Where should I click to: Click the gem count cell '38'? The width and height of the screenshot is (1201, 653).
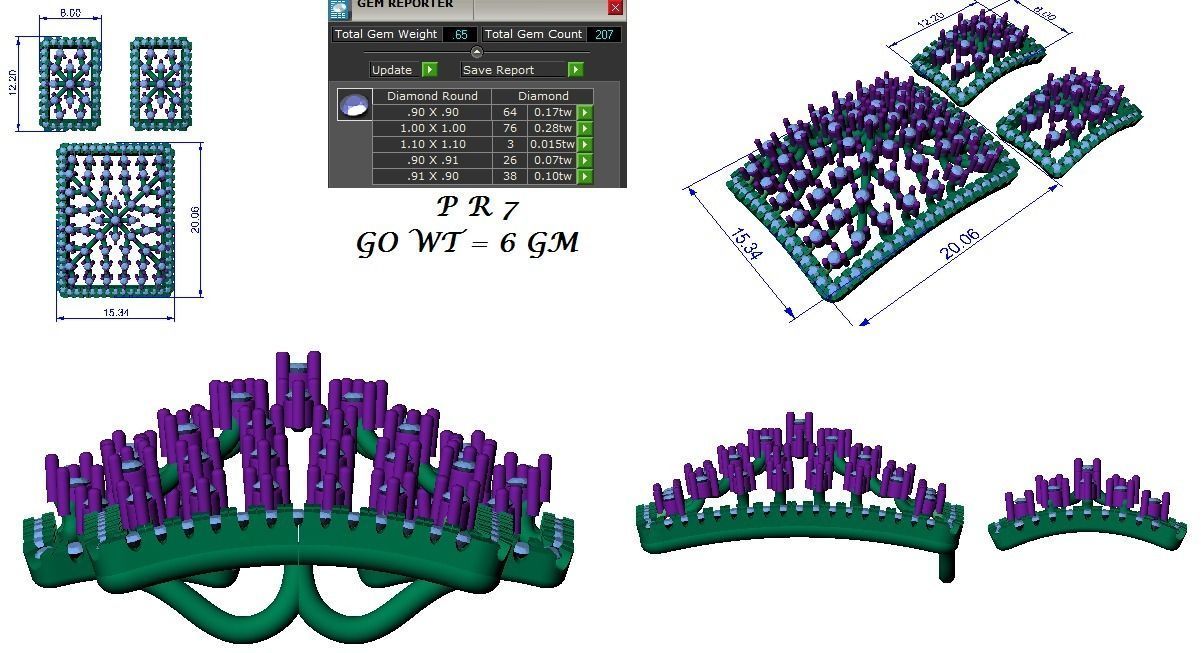click(510, 176)
